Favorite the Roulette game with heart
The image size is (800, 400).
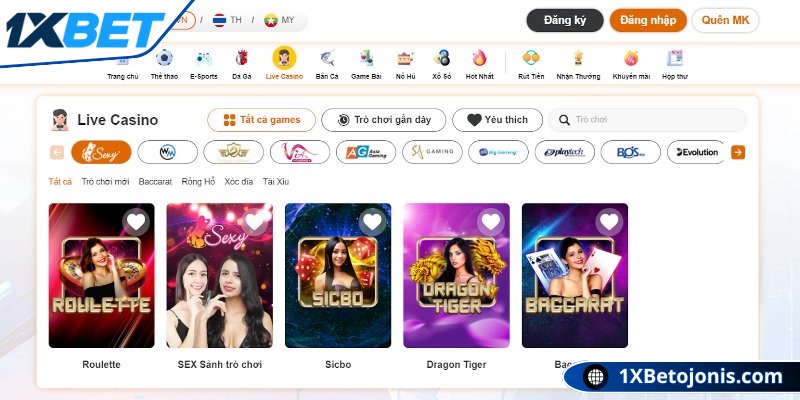click(x=136, y=222)
